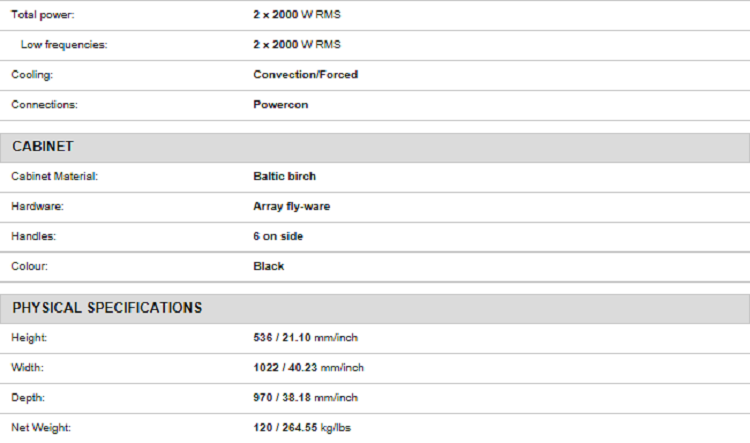Click the Hardware row label
The height and width of the screenshot is (443, 750).
(38, 206)
